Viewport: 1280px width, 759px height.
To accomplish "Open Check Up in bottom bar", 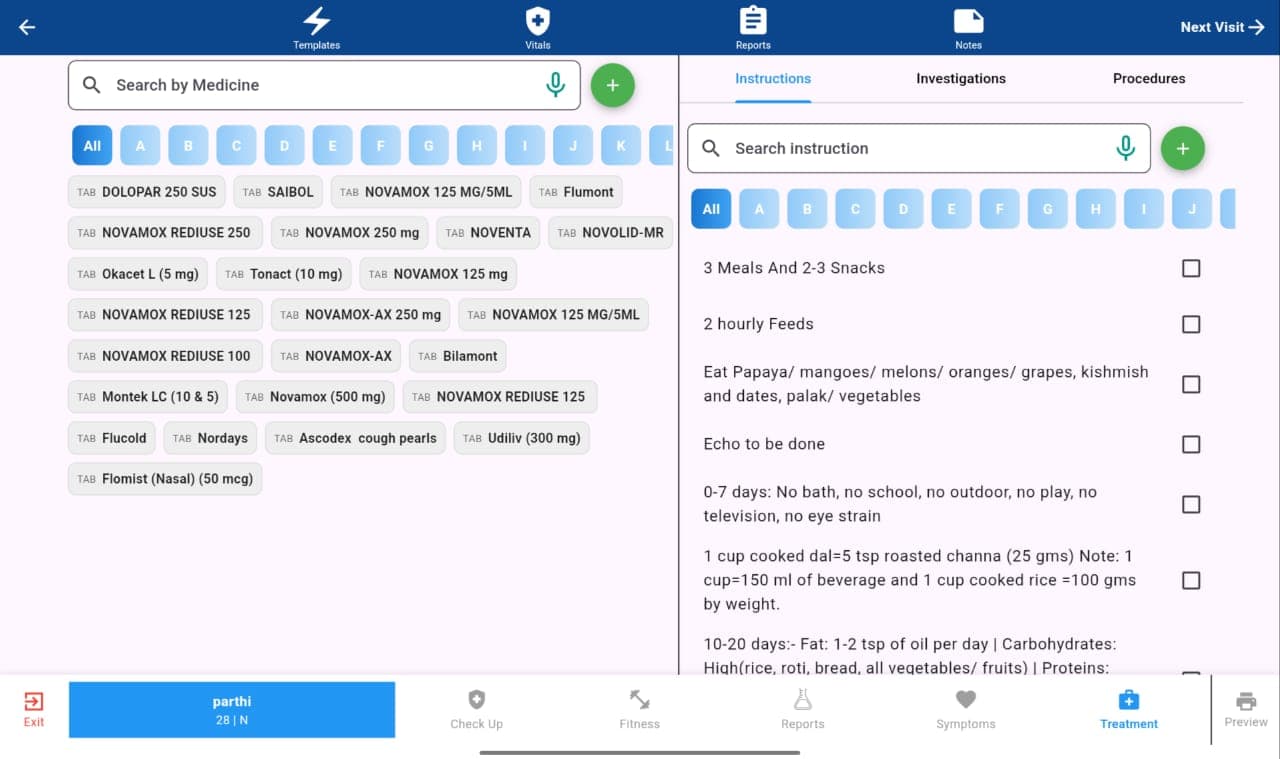I will [x=476, y=710].
